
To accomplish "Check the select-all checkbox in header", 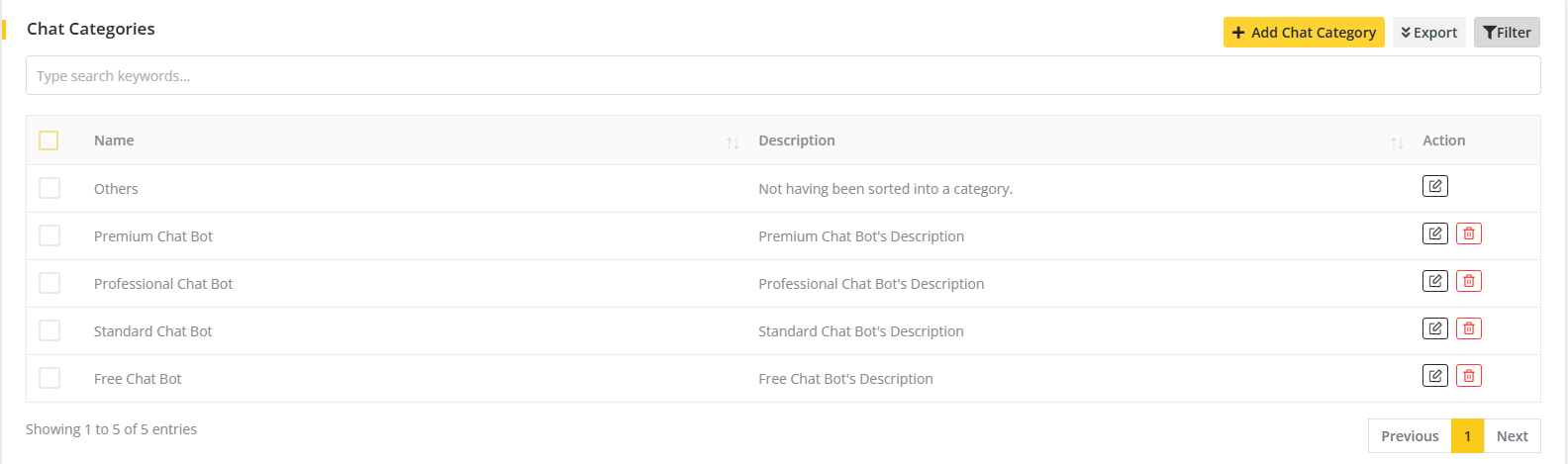I will coord(49,140).
